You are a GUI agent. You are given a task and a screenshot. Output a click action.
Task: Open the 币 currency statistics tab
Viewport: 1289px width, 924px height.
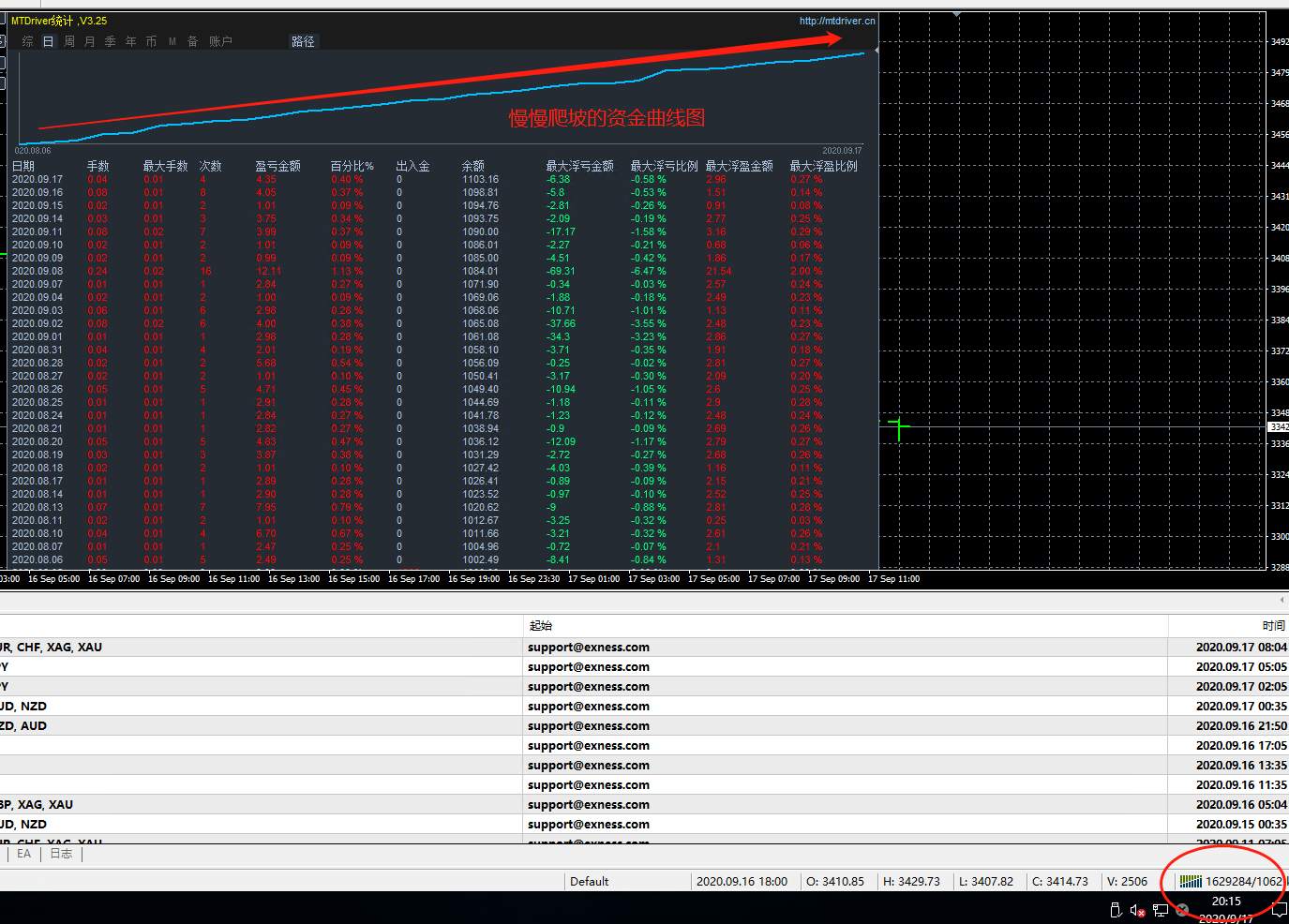pyautogui.click(x=152, y=41)
